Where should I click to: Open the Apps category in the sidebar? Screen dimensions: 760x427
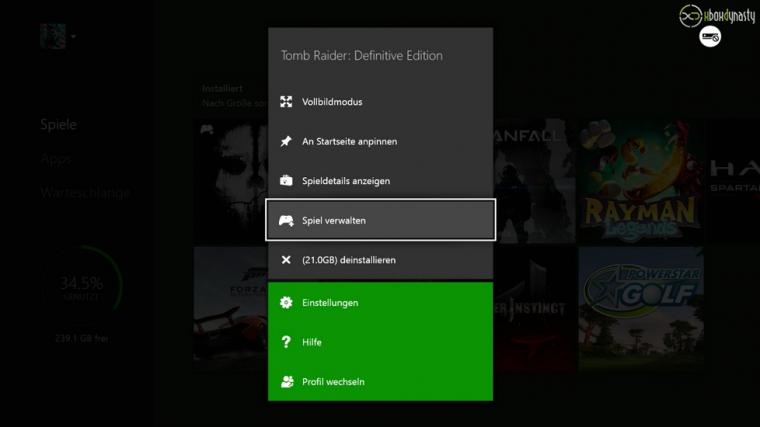click(x=56, y=158)
